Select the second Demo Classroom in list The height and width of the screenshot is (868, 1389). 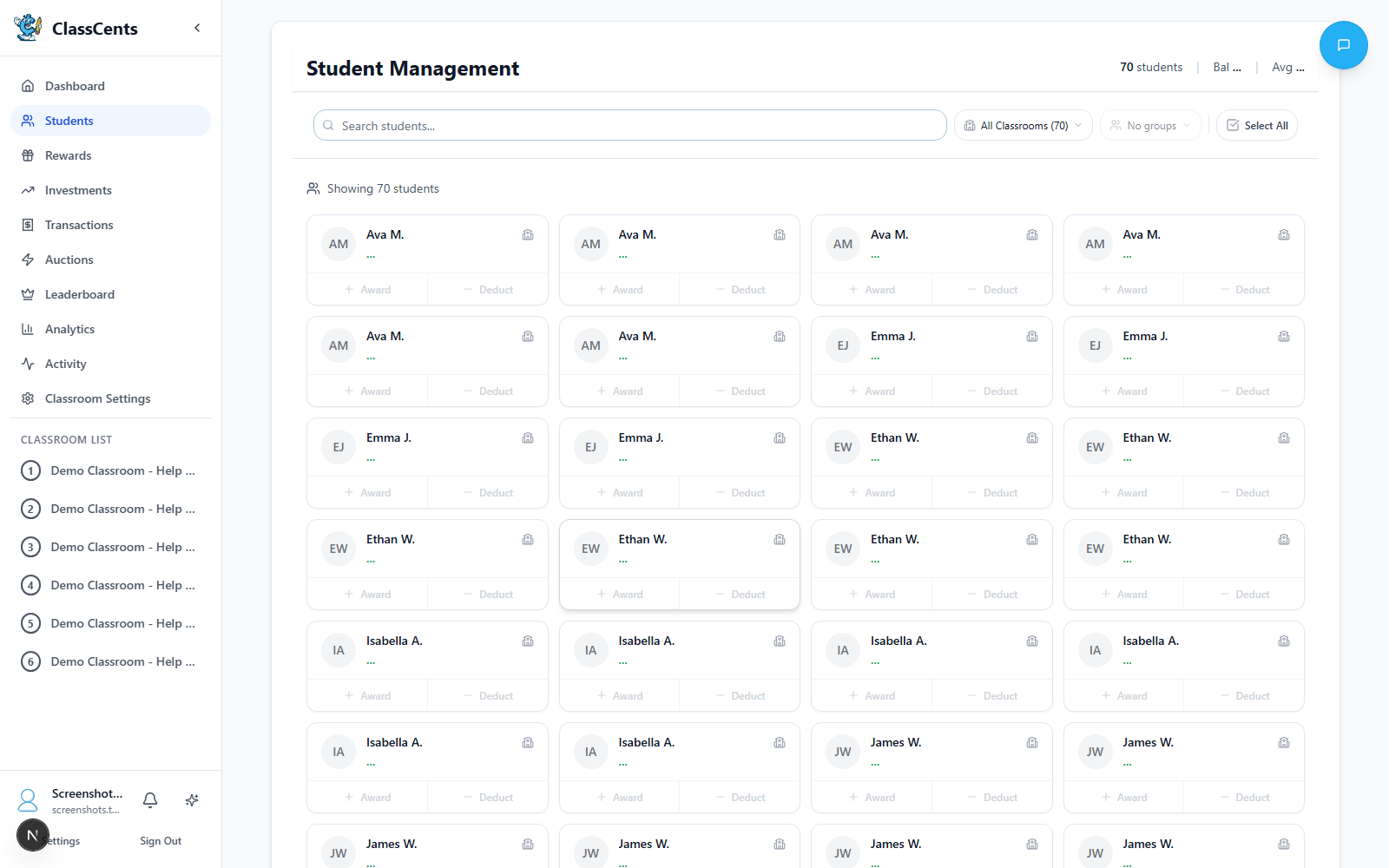[x=110, y=509]
